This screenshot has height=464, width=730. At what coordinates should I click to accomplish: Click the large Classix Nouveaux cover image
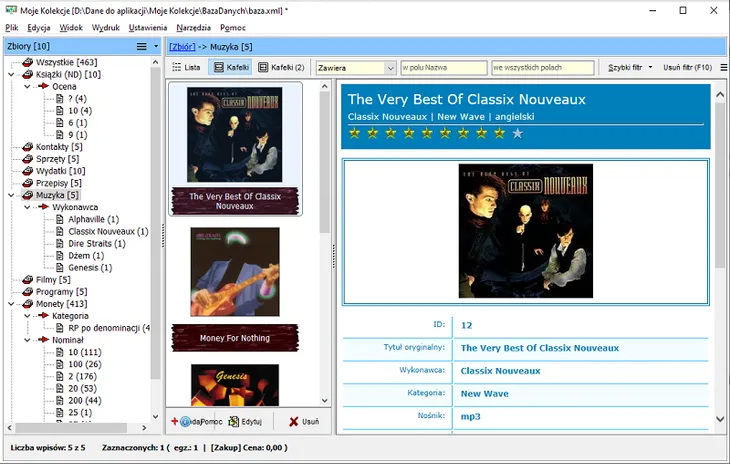click(x=526, y=231)
